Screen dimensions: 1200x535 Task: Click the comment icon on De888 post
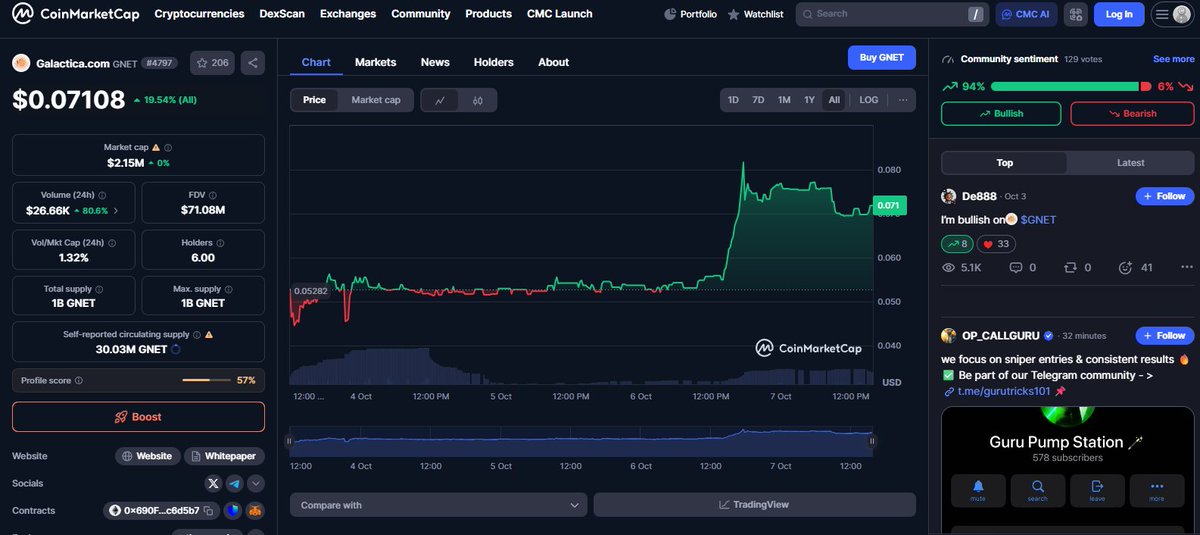(x=1016, y=267)
